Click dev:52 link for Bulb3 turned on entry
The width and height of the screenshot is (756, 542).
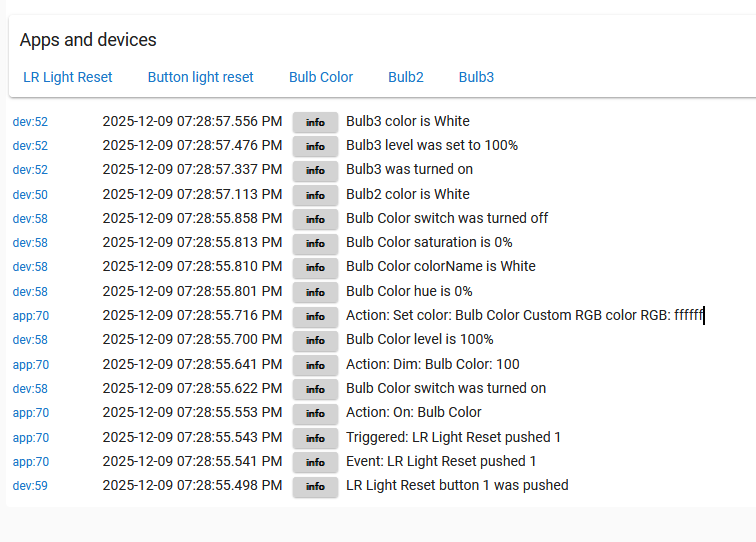[30, 170]
